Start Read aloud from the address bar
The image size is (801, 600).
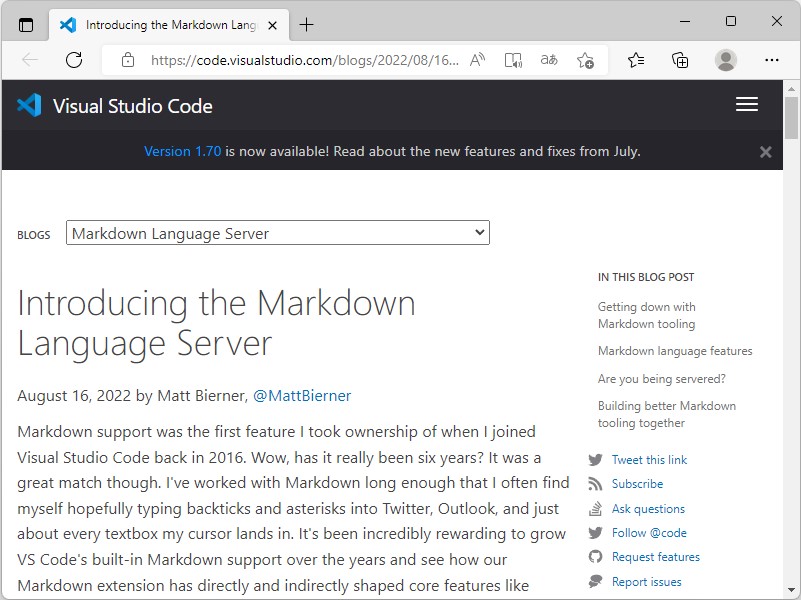(477, 60)
